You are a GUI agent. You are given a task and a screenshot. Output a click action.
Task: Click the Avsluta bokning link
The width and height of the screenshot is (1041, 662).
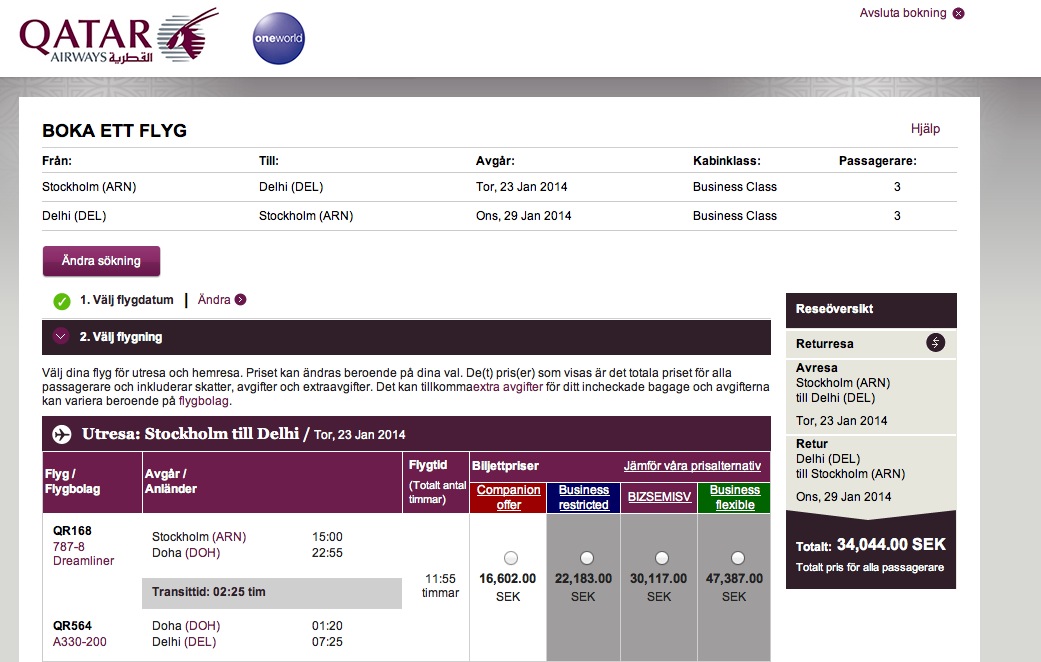pos(903,13)
